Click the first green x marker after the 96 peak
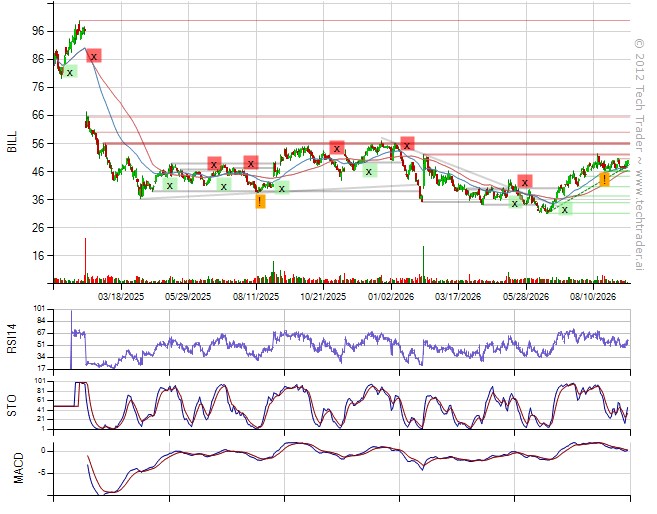The width and height of the screenshot is (657, 514). (x=70, y=72)
